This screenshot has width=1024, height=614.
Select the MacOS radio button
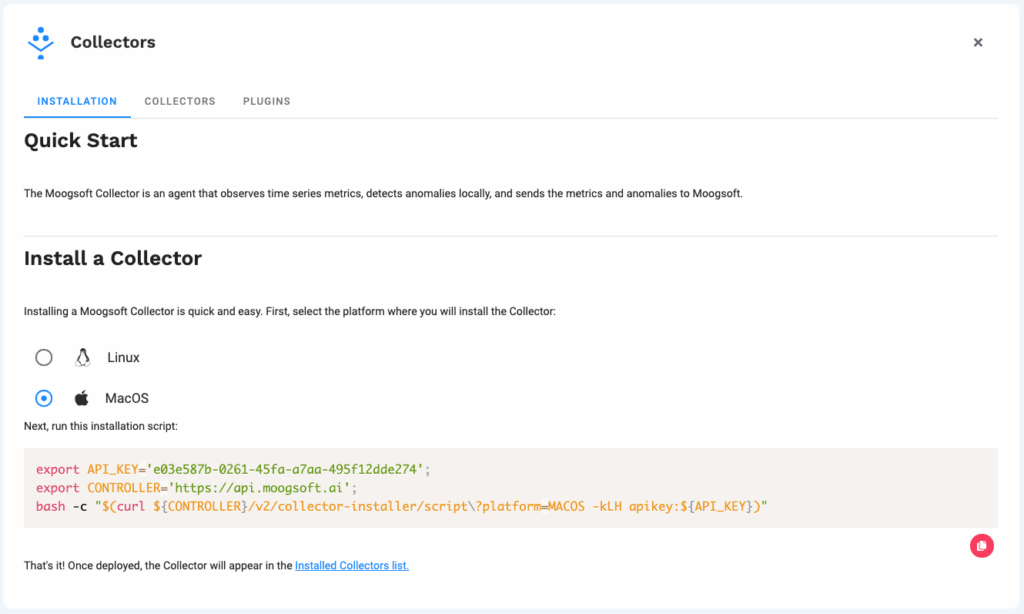click(x=44, y=398)
